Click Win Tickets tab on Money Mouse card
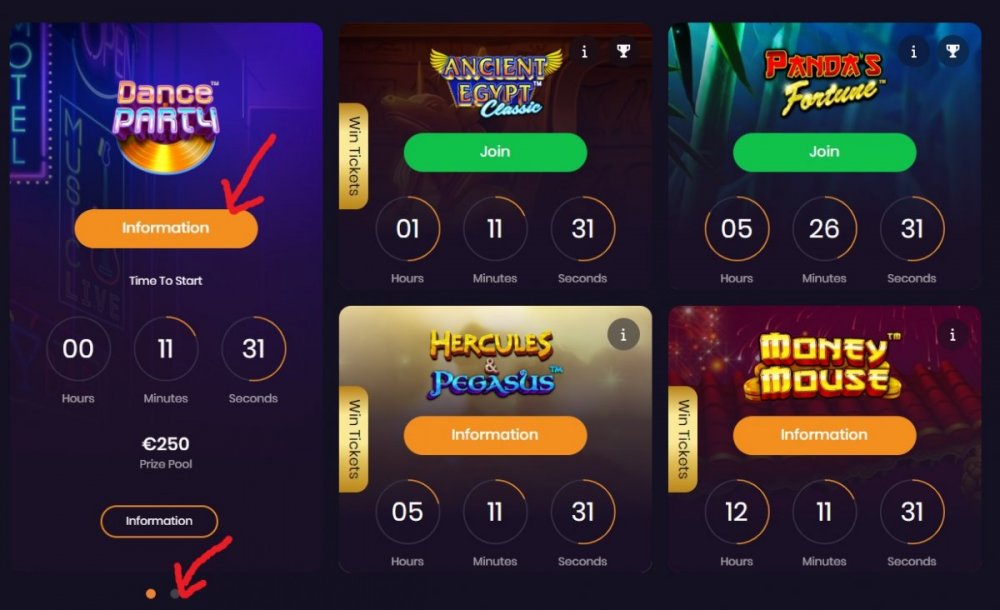1000x610 pixels. point(682,439)
